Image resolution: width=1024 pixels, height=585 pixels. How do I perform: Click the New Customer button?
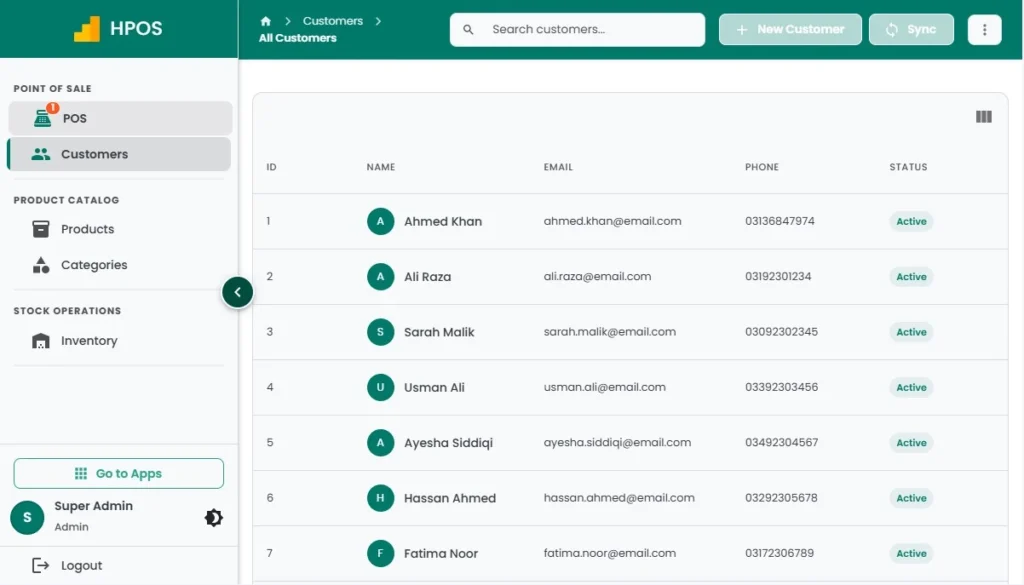pos(790,29)
